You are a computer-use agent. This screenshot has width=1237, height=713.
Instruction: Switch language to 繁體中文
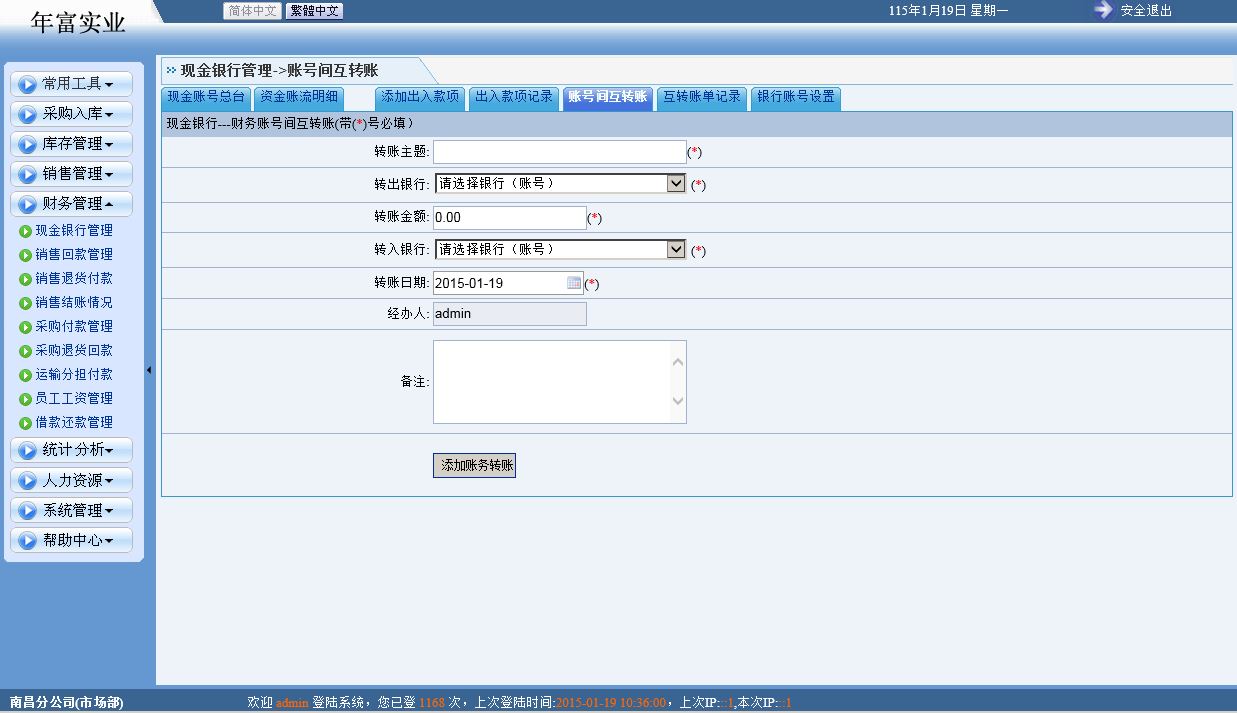pyautogui.click(x=314, y=11)
